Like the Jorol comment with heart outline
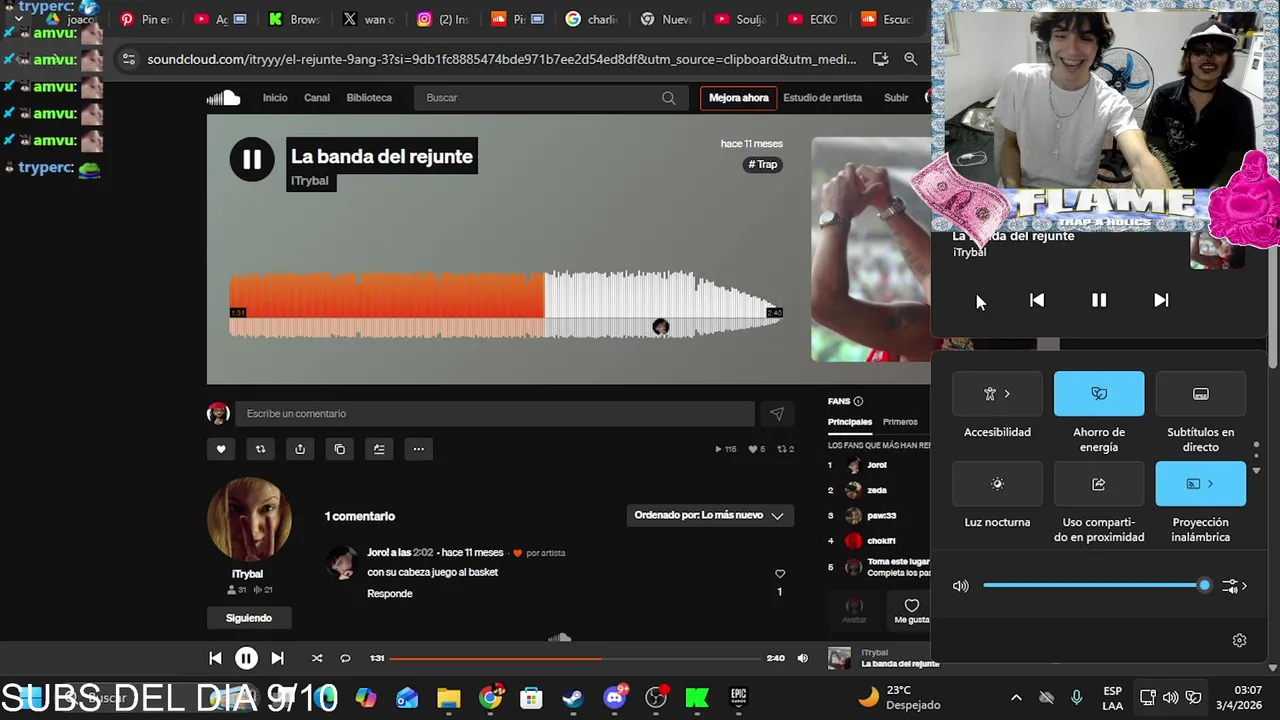This screenshot has width=1280, height=720. [x=780, y=573]
